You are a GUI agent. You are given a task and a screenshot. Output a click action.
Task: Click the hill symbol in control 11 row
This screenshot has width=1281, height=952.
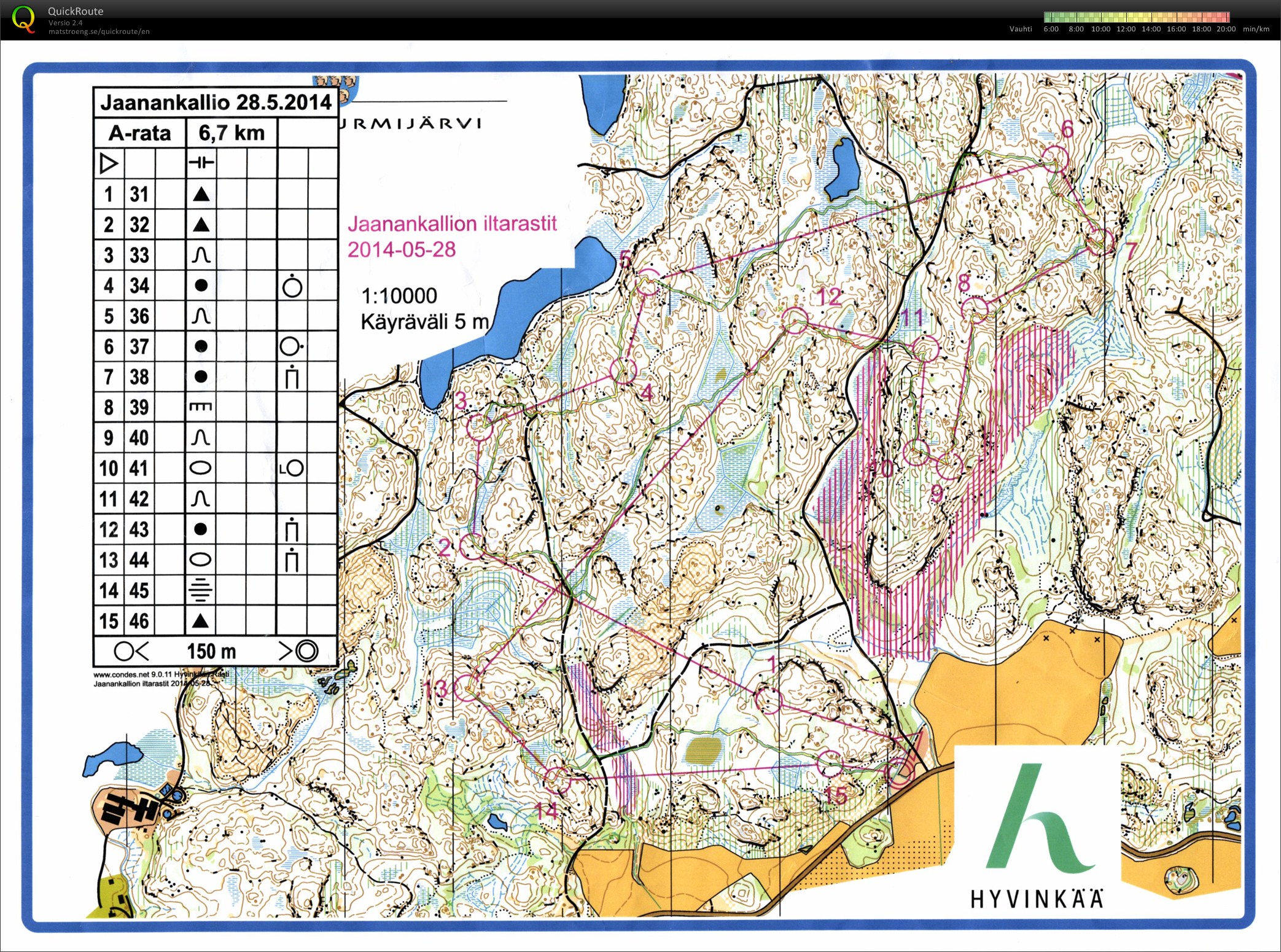tap(201, 498)
